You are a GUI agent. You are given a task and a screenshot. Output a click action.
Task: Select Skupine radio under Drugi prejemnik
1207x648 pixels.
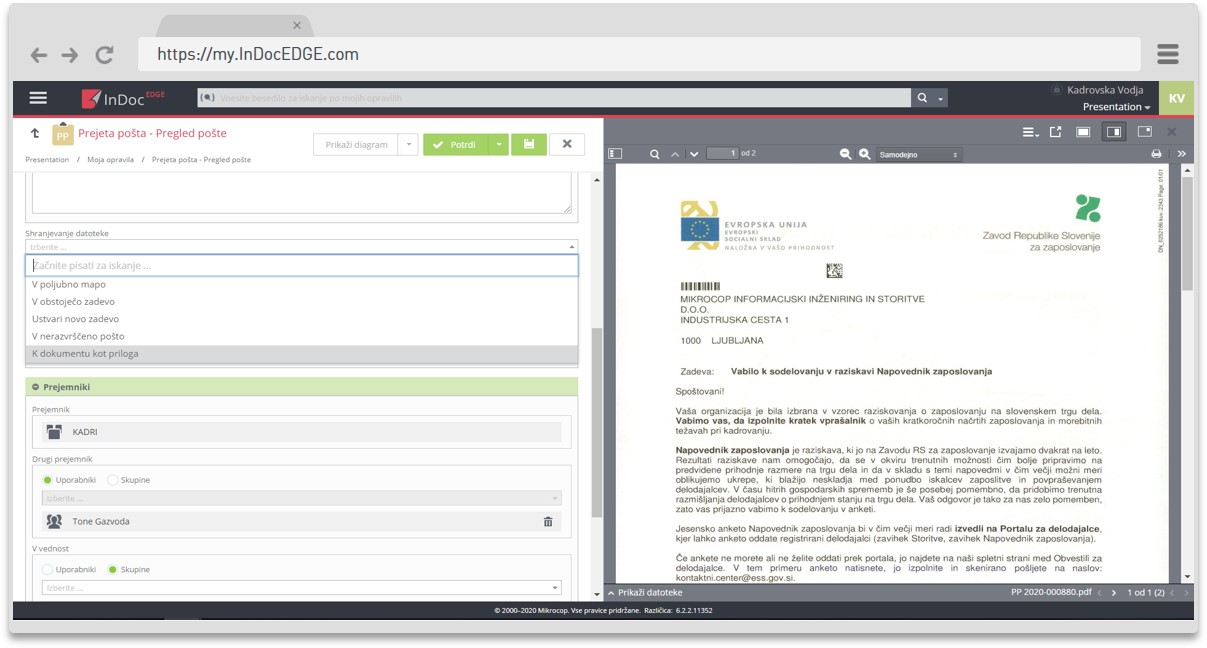pyautogui.click(x=112, y=480)
